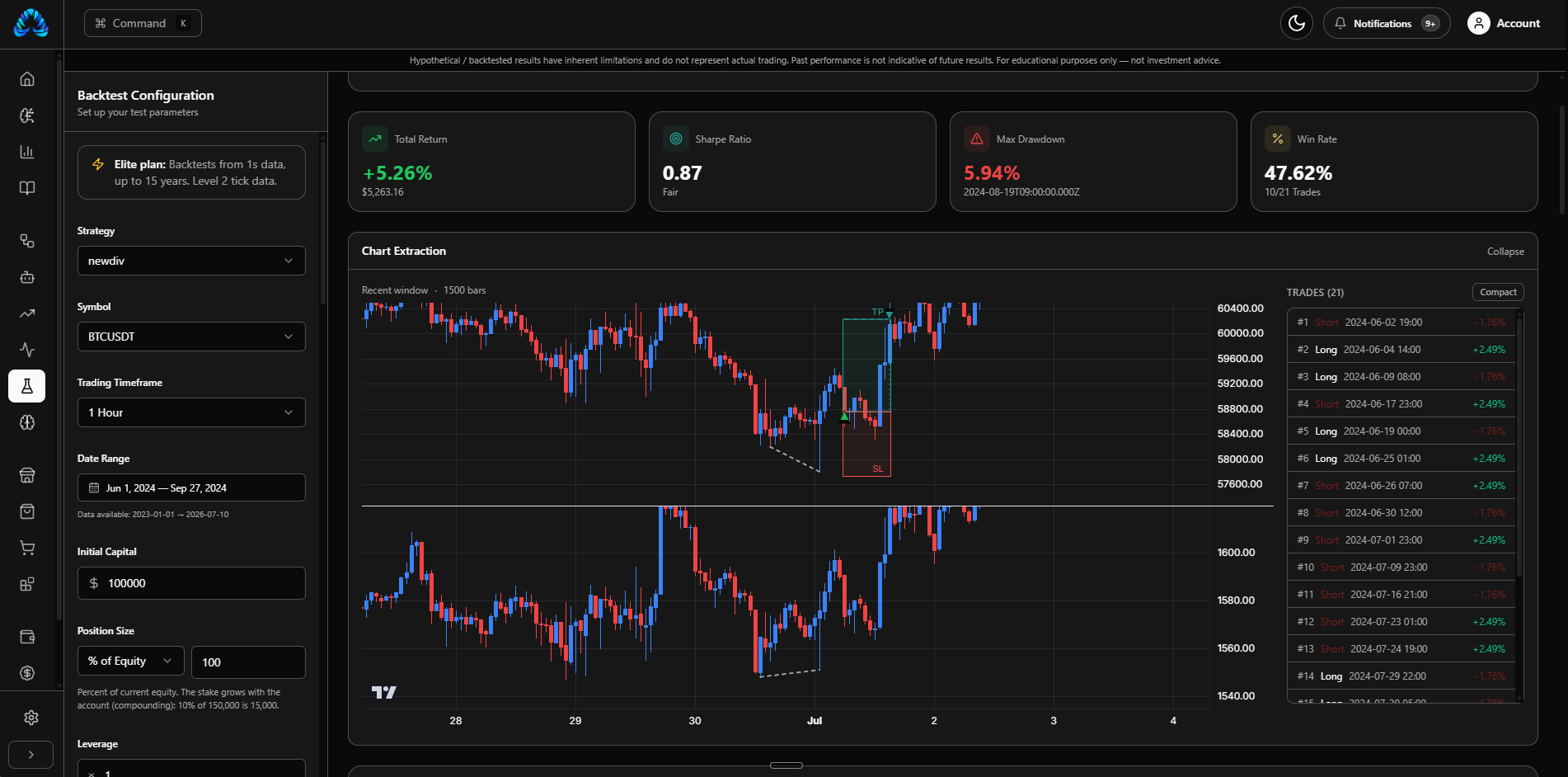Screen dimensions: 1568x777
Task: Select trade #12 Short 2024-07-23 01:00
Action: coord(1401,622)
